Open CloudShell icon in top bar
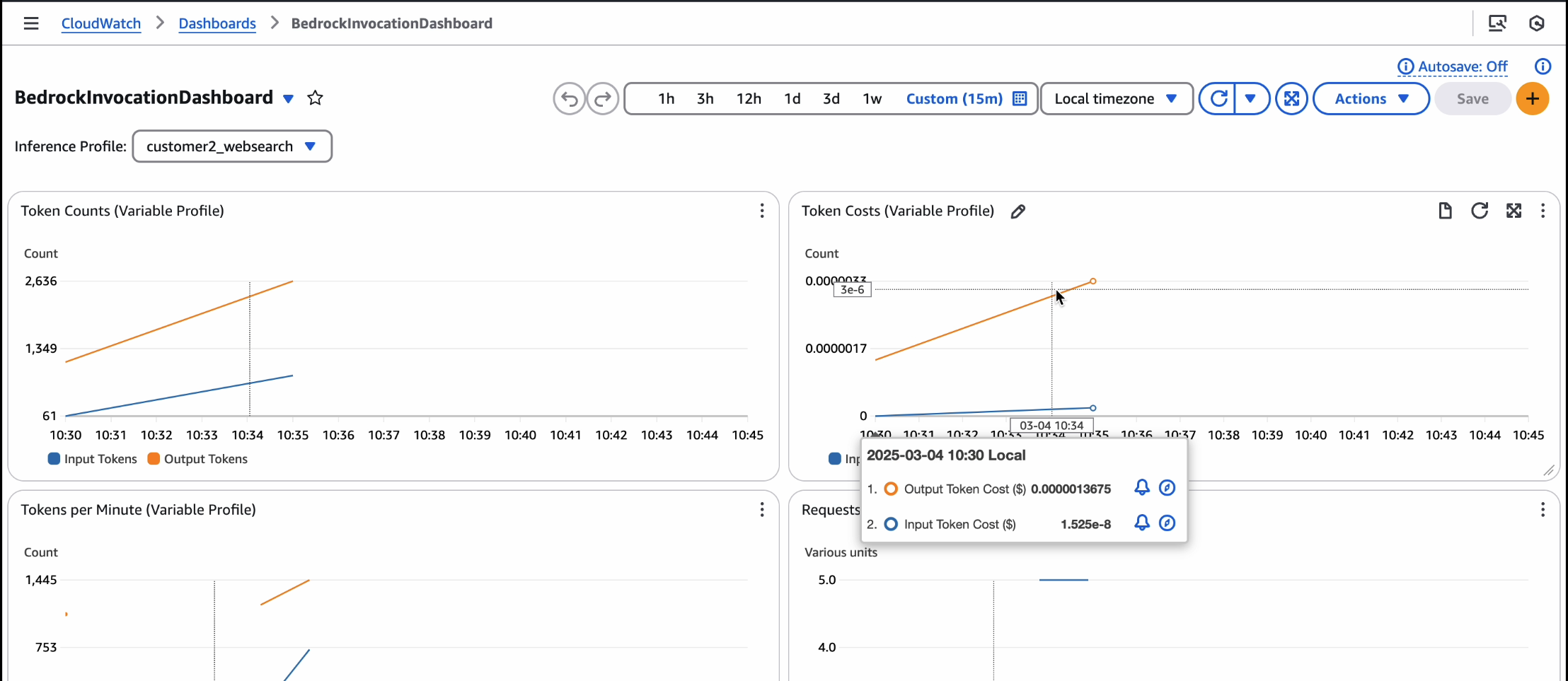Viewport: 1568px width, 681px height. pyautogui.click(x=1497, y=23)
